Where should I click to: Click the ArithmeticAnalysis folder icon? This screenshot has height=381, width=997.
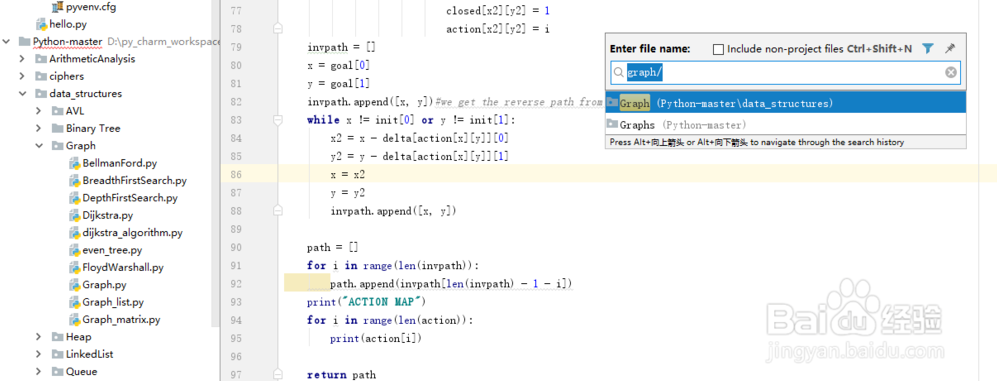point(41,59)
